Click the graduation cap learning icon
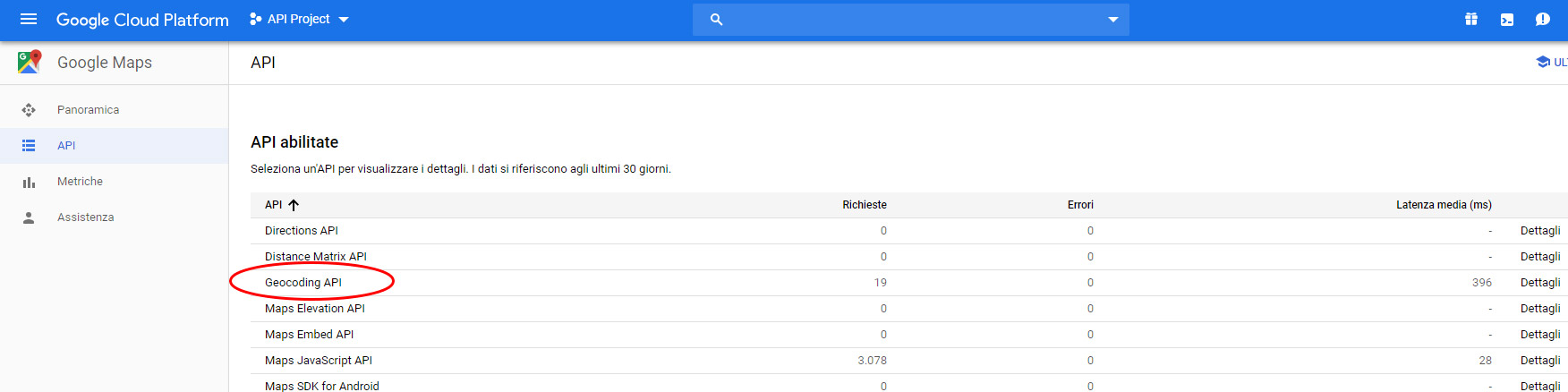1568x392 pixels. [1543, 62]
